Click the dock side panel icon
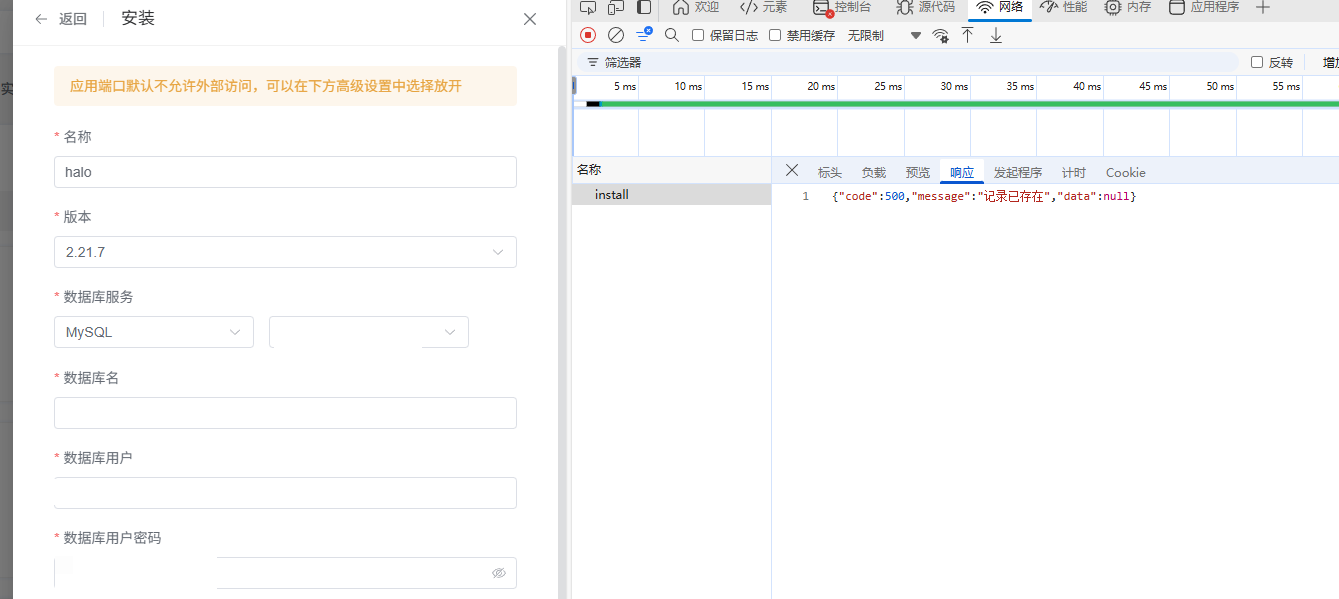The width and height of the screenshot is (1339, 599). tap(644, 7)
